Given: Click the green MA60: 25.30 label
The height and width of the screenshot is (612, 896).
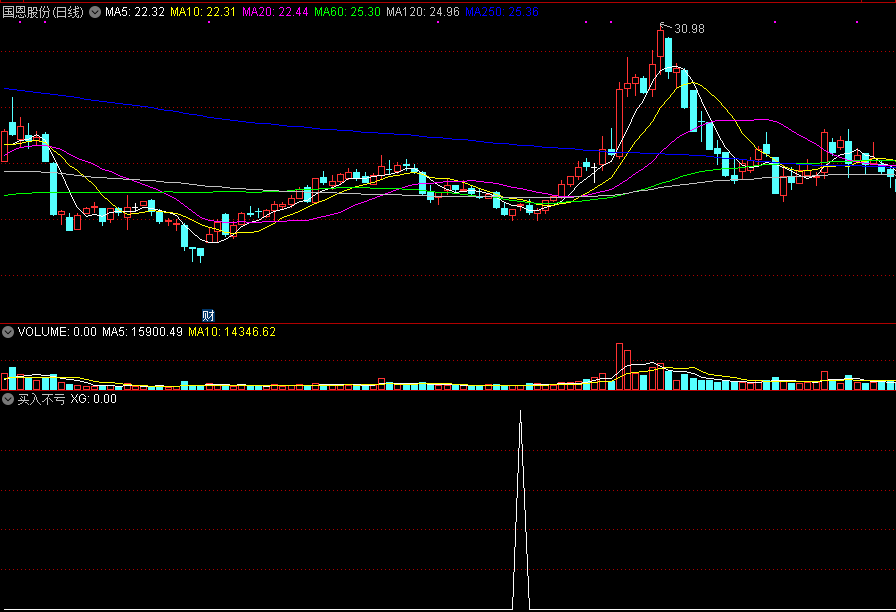Looking at the screenshot, I should coord(347,12).
